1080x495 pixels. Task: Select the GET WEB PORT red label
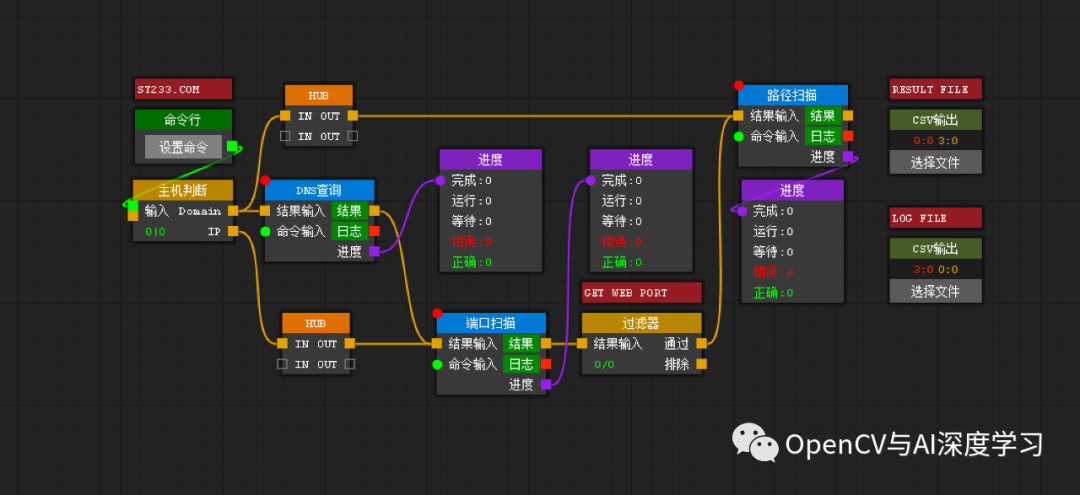coord(641,292)
